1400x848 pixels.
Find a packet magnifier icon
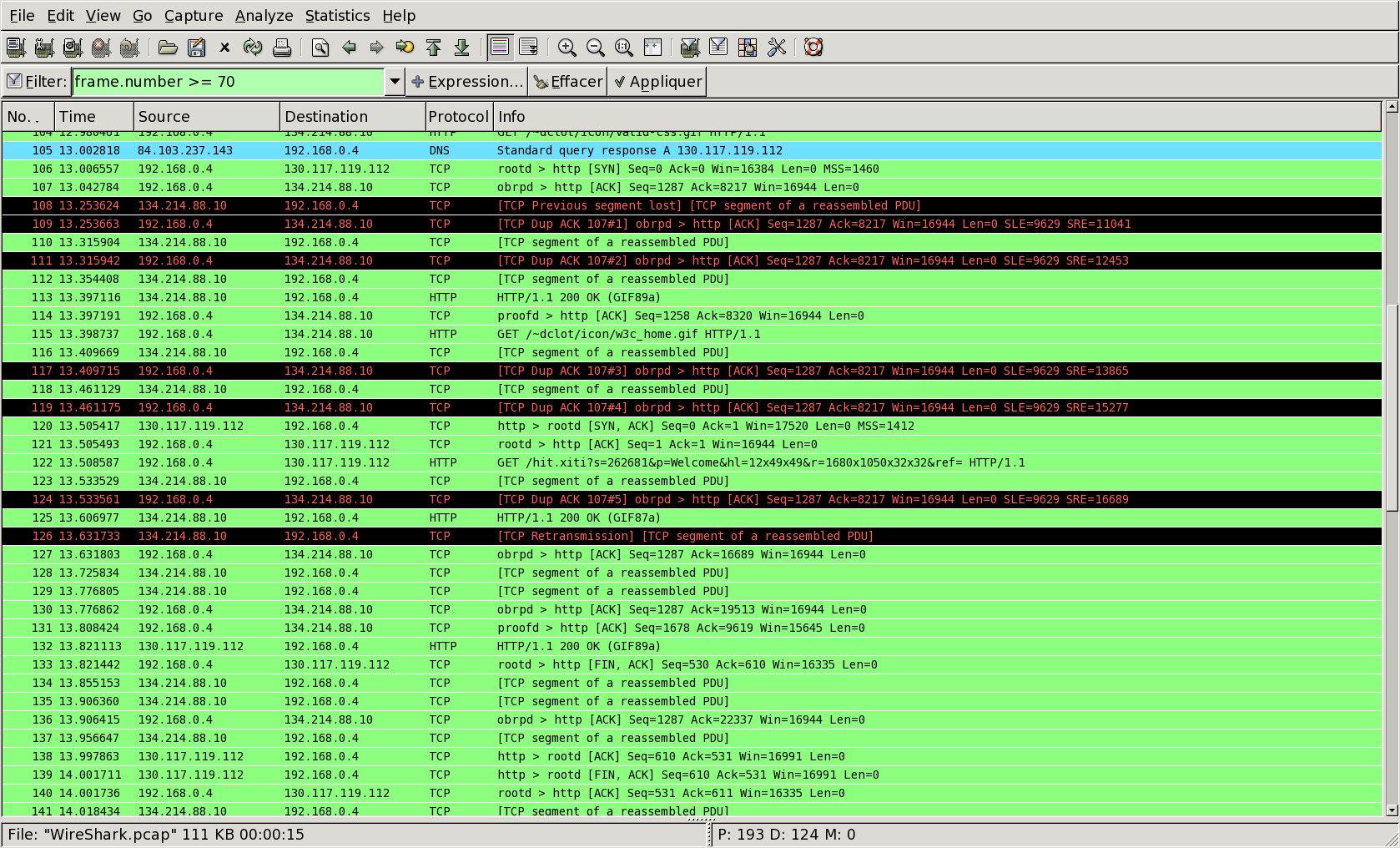coord(320,48)
